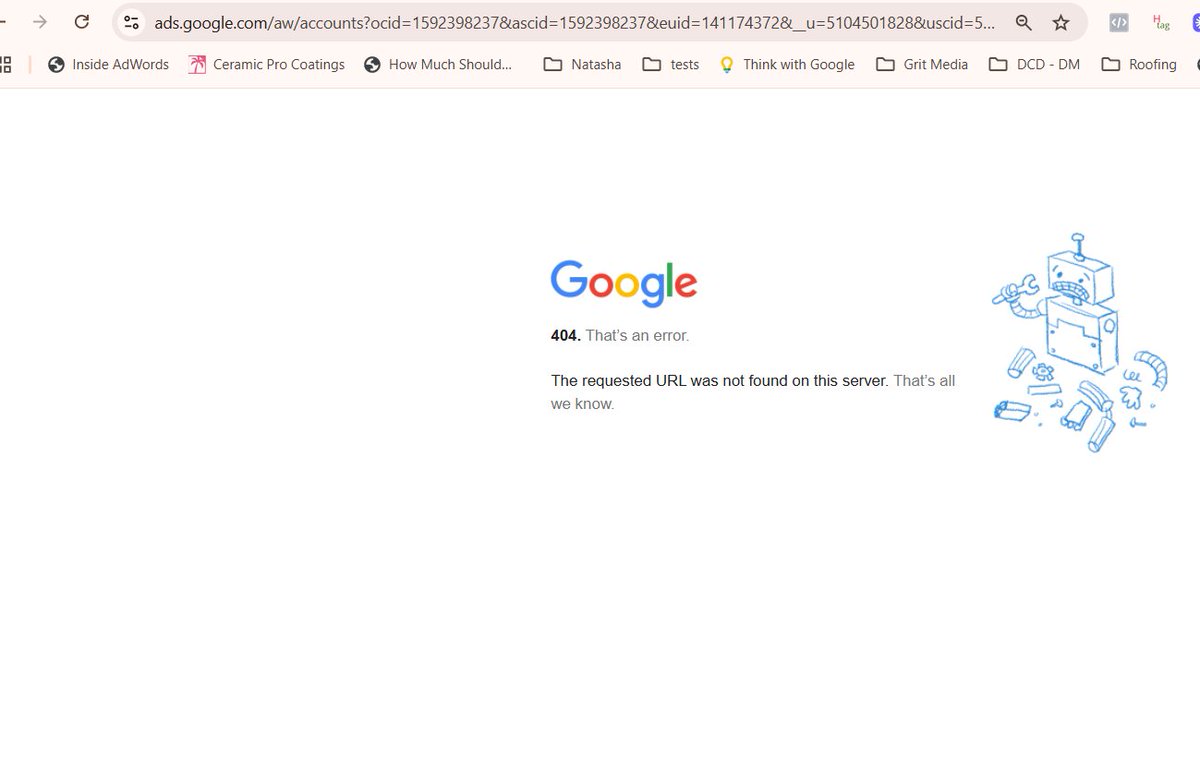This screenshot has width=1200, height=758.
Task: Bookmark this page with the star icon
Action: (1061, 22)
